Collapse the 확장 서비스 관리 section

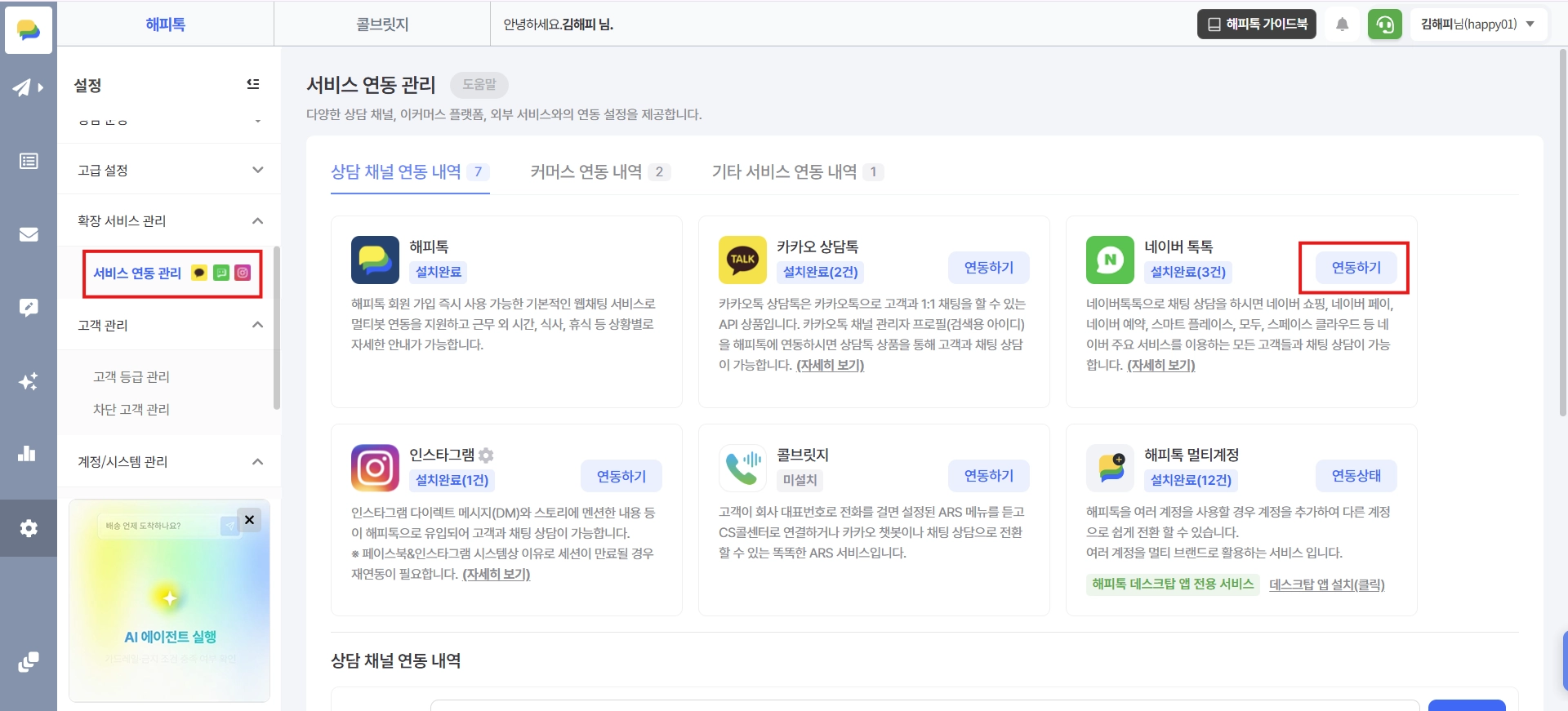169,220
